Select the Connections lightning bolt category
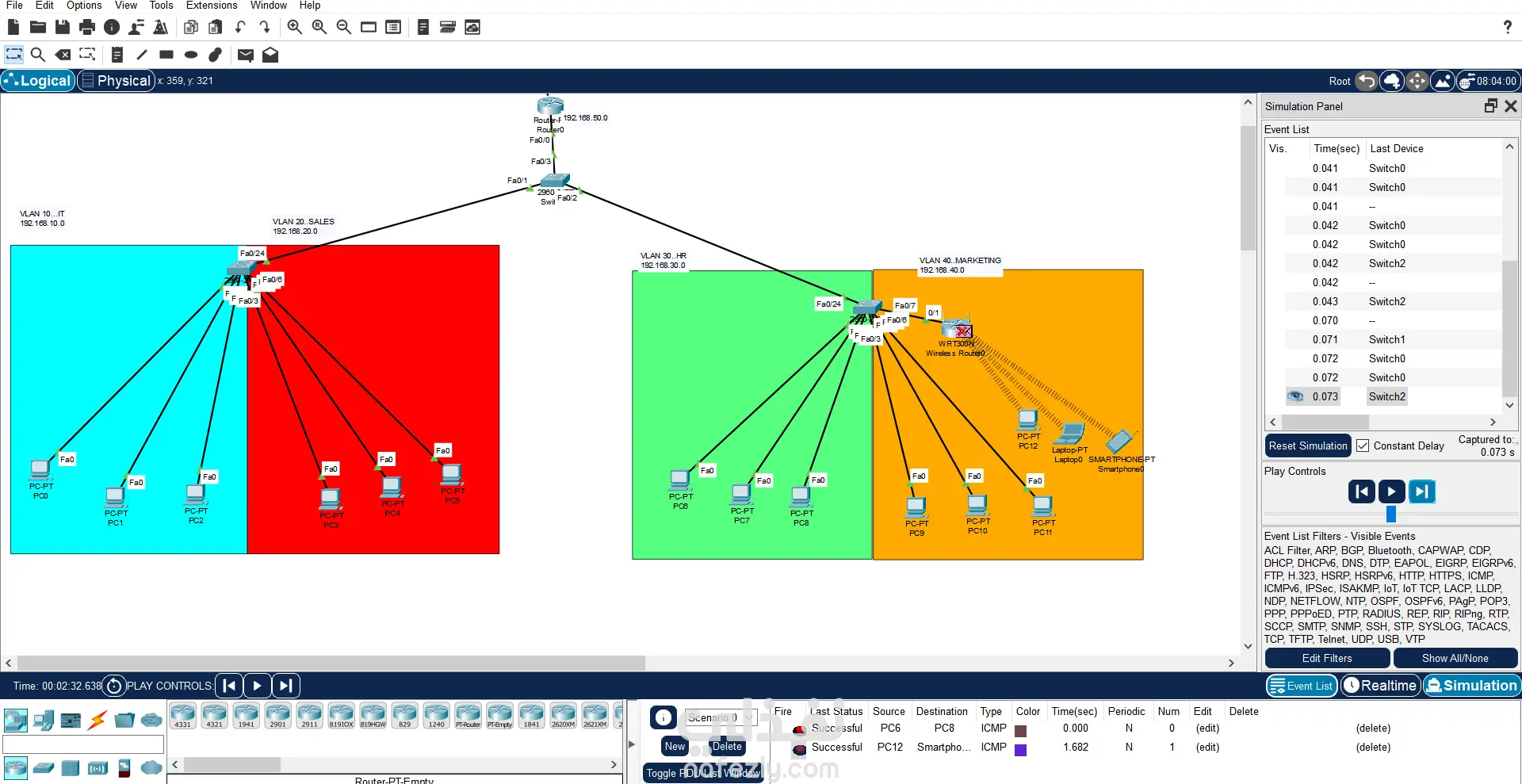This screenshot has width=1522, height=784. tap(98, 720)
